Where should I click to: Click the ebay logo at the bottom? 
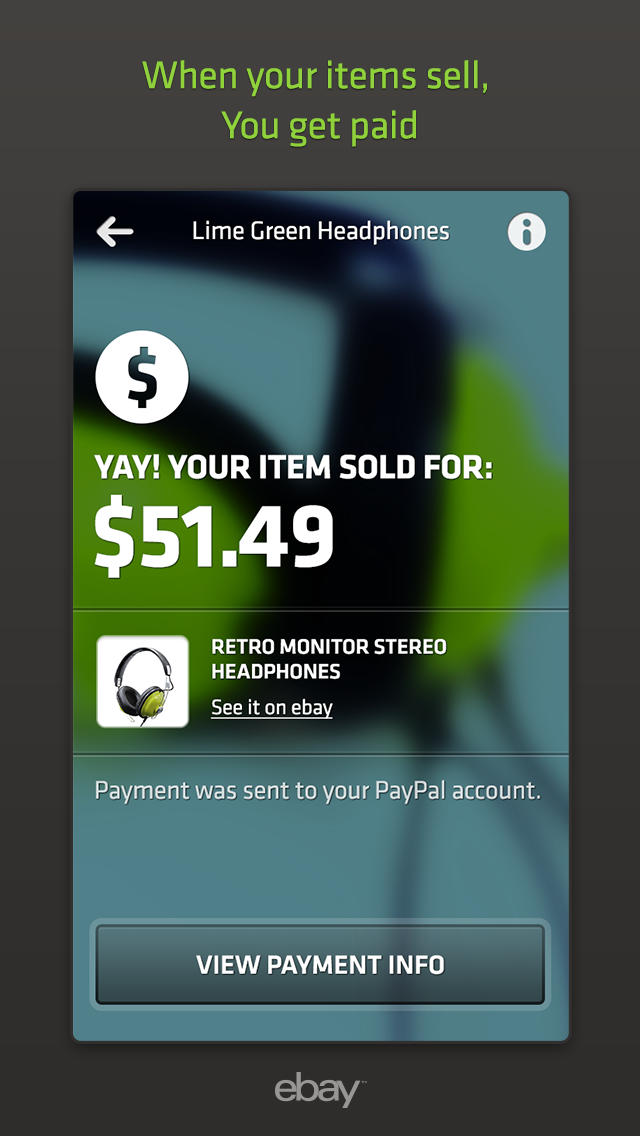317,1090
